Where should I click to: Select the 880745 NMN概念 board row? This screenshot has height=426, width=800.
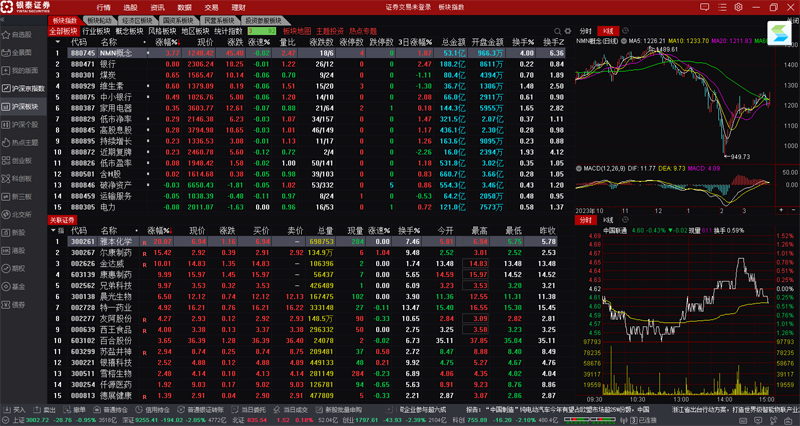307,53
